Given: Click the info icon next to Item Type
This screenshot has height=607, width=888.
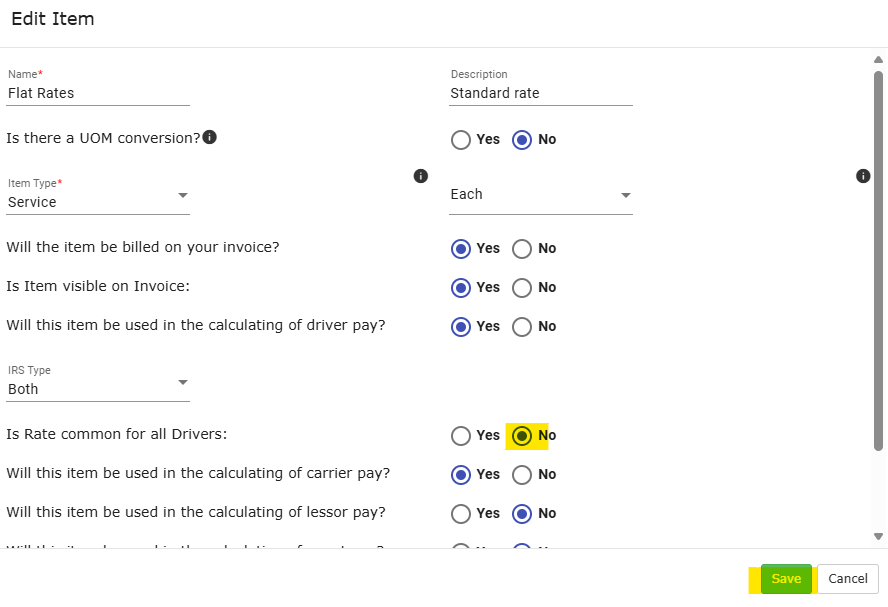Looking at the screenshot, I should click(421, 176).
